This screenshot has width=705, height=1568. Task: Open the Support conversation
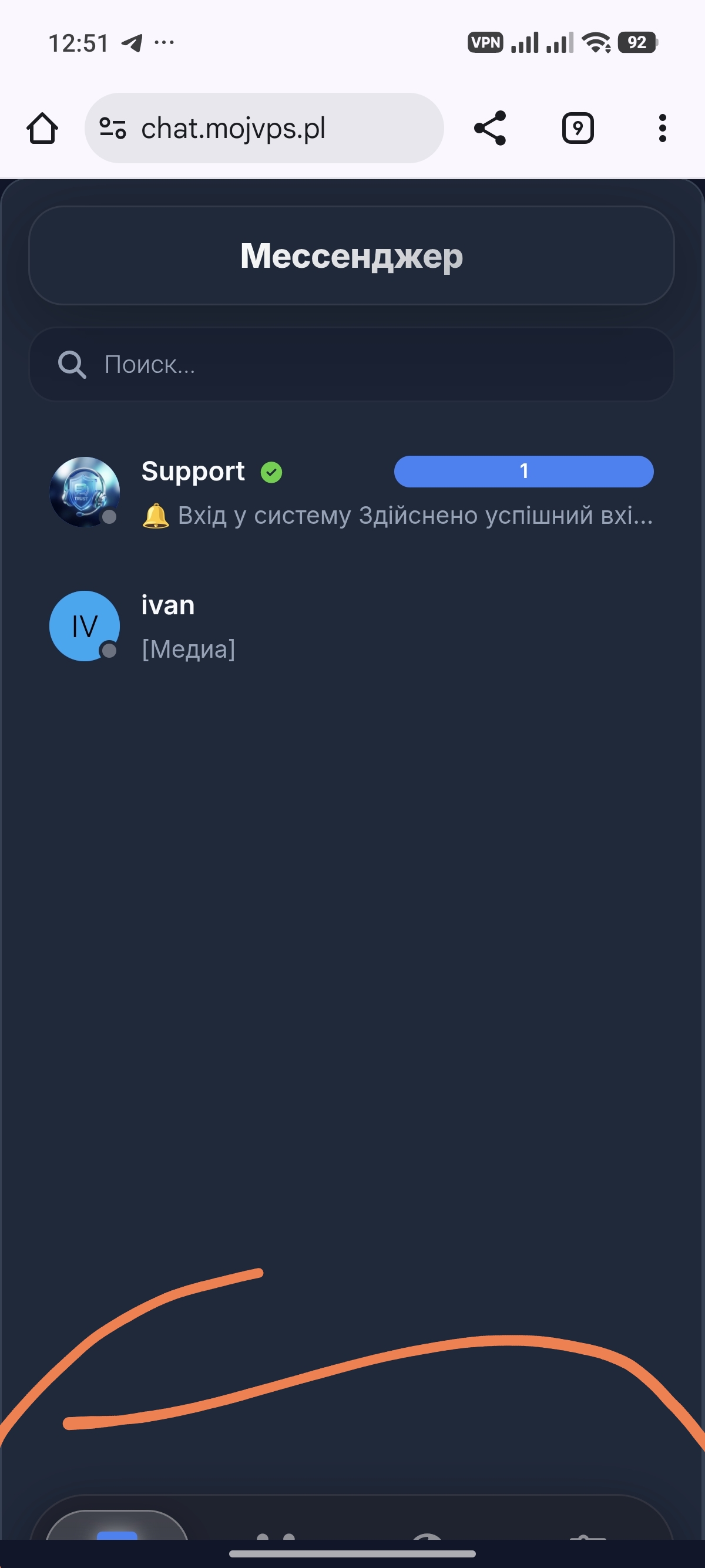point(352,492)
